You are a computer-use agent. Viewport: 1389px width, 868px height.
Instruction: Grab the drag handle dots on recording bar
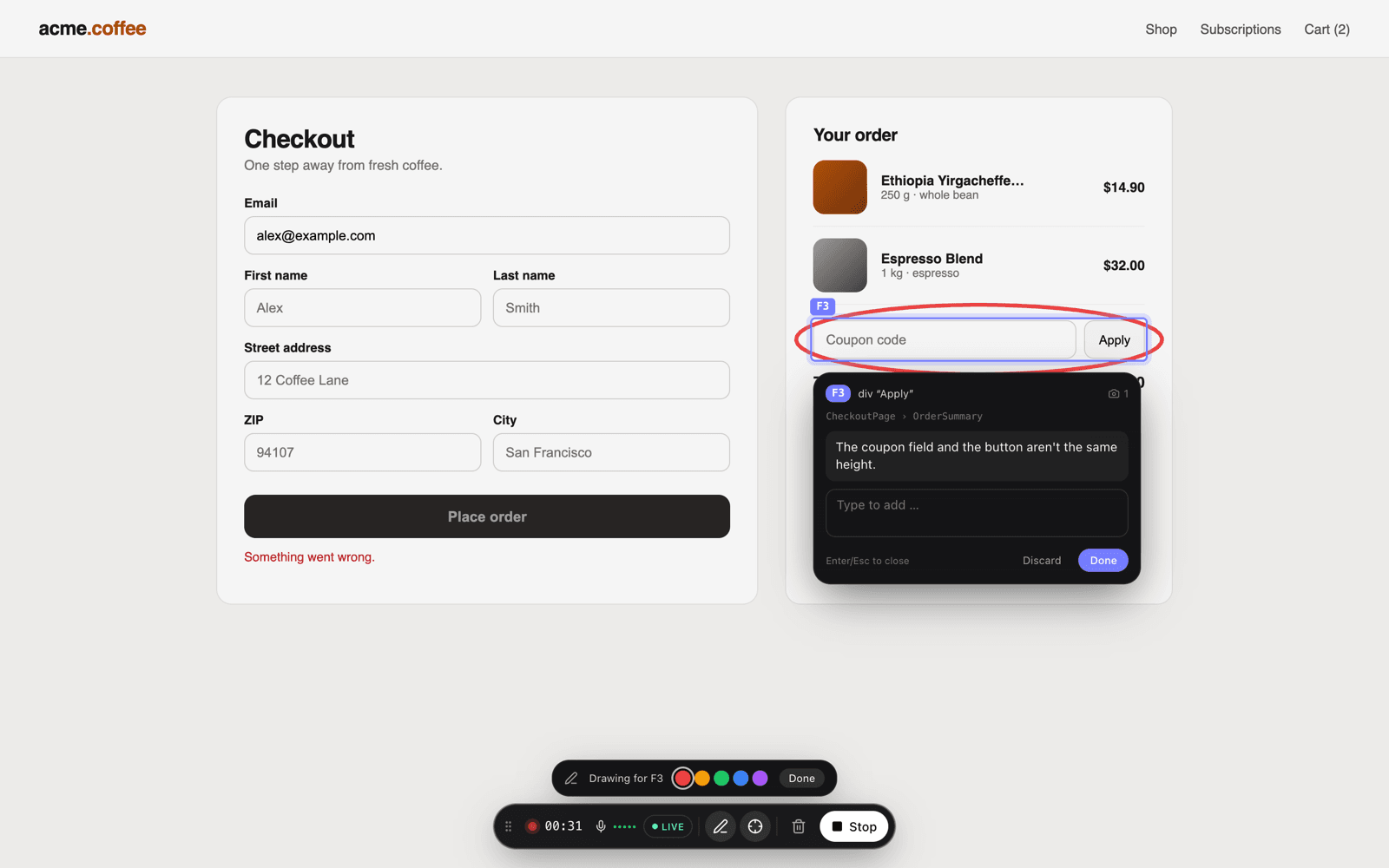509,826
